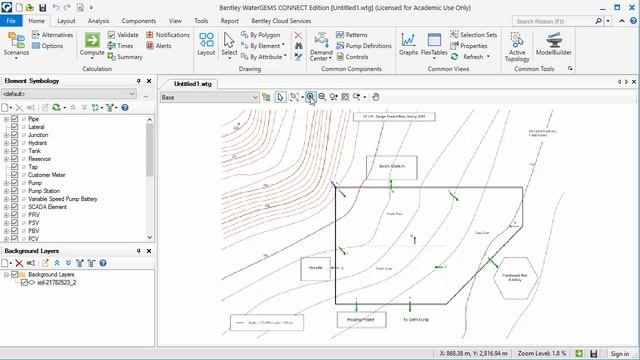Toggle the Junction checkbox
Screen dimensions: 640x360
pyautogui.click(x=15, y=135)
